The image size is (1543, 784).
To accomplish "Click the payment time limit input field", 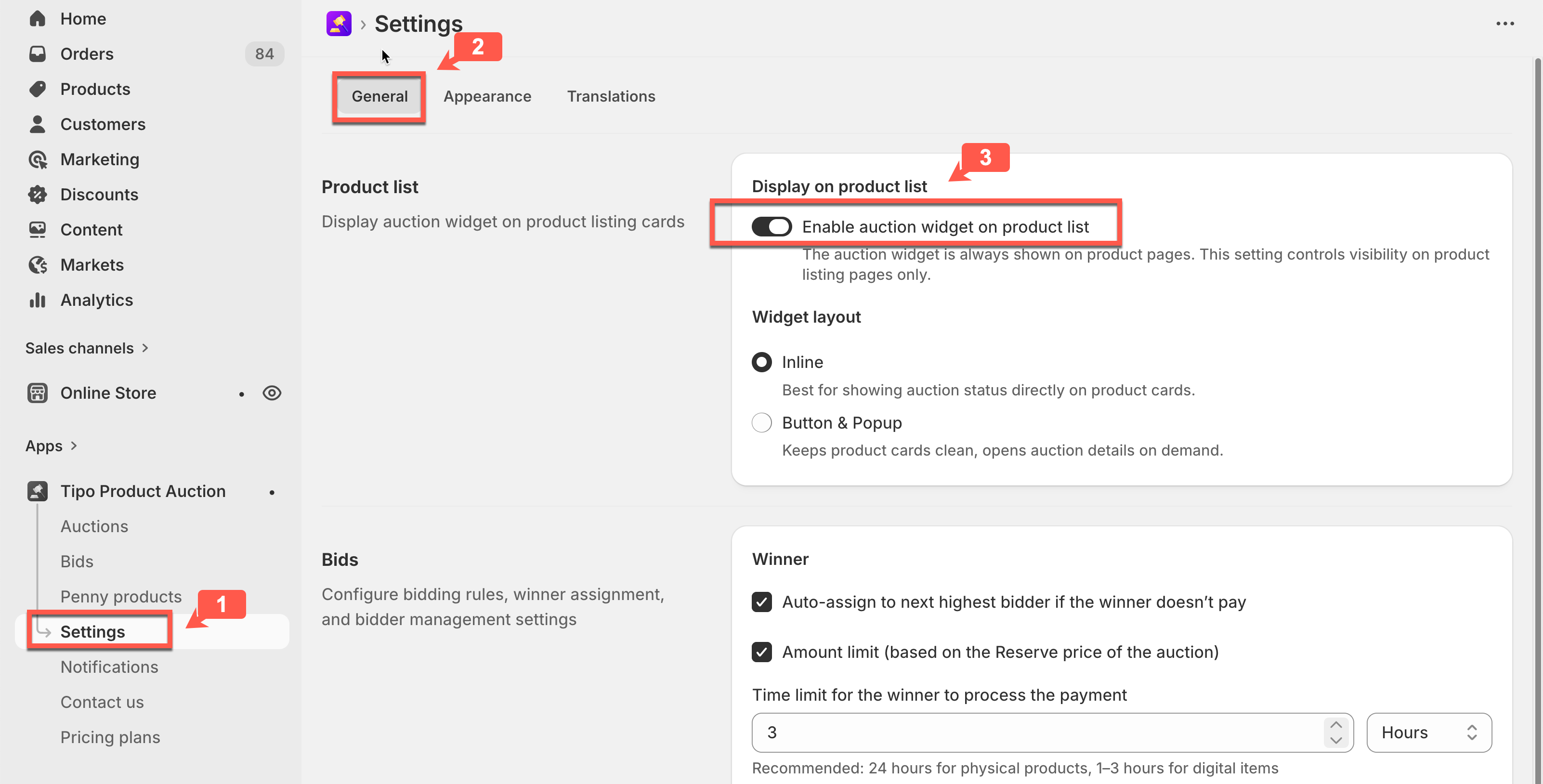I will (1036, 732).
